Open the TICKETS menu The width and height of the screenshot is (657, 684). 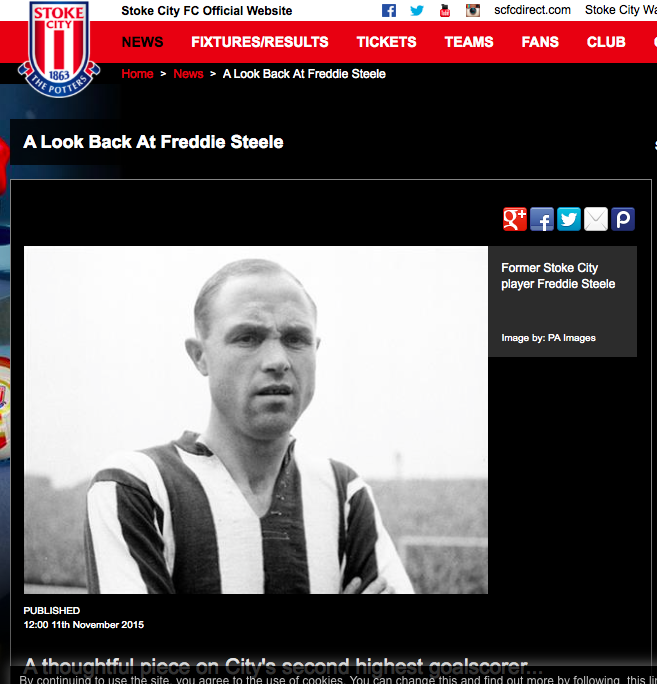[387, 42]
